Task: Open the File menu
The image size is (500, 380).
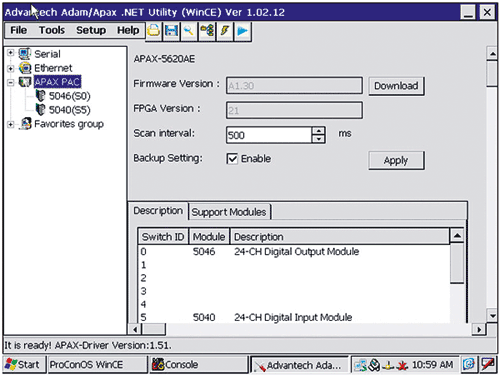Action: [18, 30]
